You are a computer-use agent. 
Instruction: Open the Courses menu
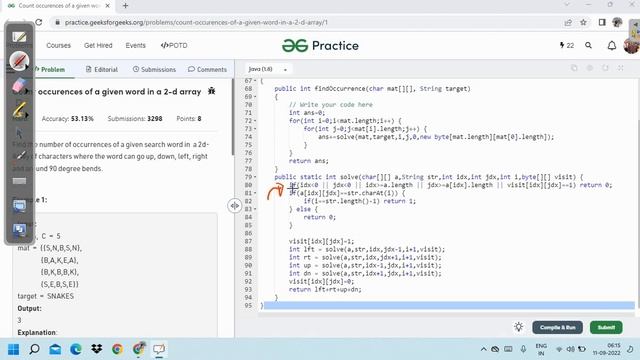tap(58, 45)
